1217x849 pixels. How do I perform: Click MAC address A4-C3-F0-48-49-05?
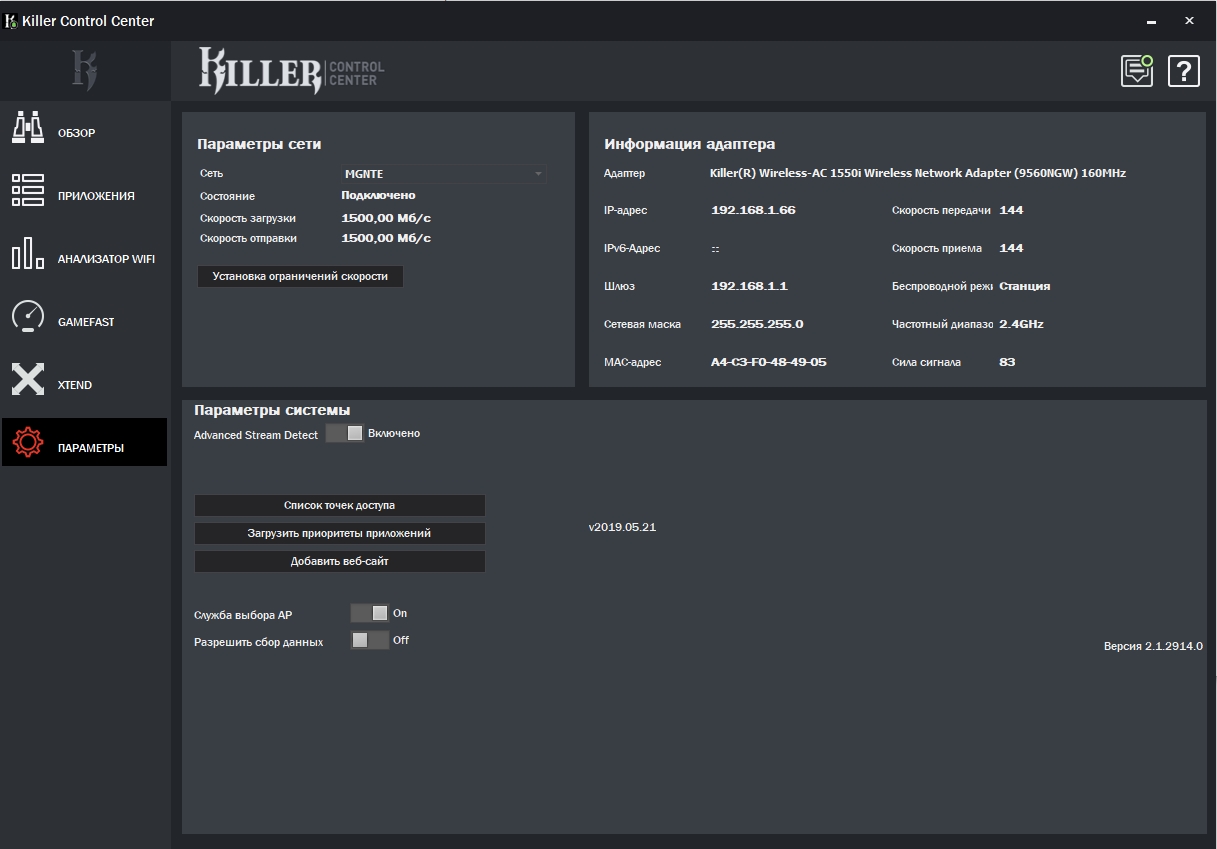tap(768, 362)
